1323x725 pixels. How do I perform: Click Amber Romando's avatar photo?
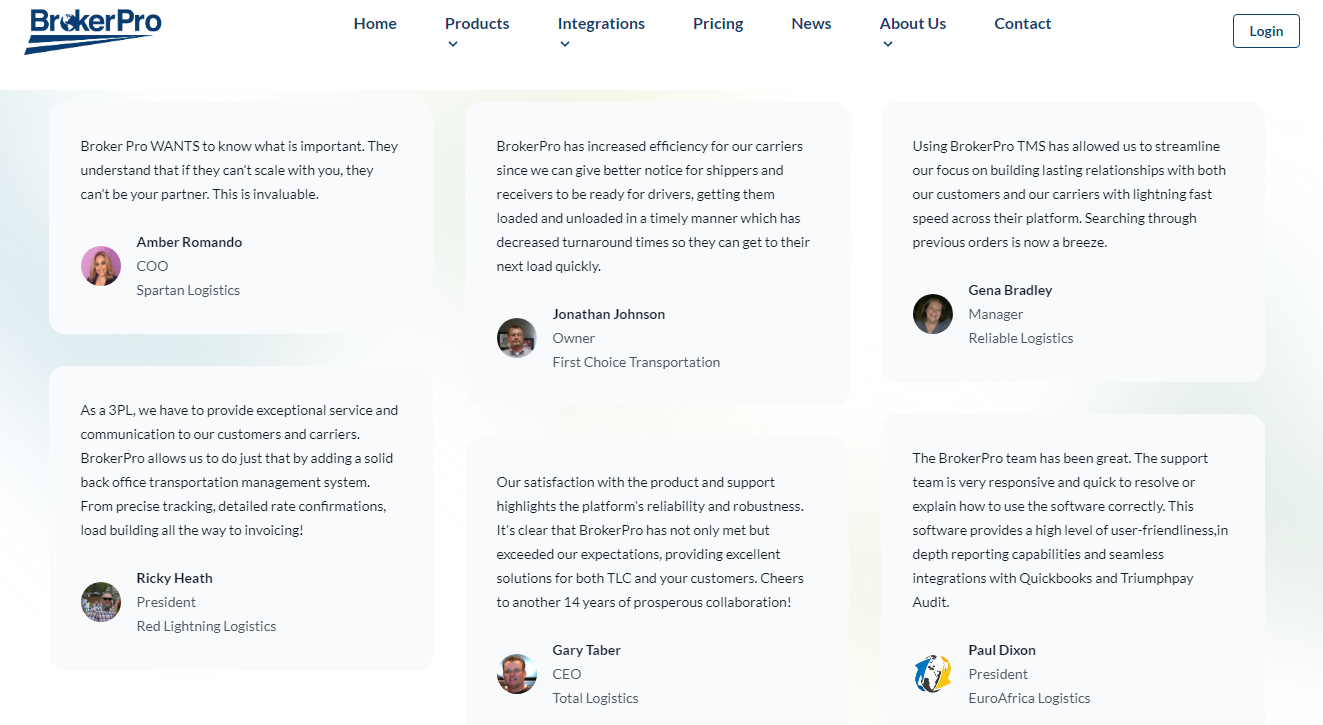click(x=101, y=266)
